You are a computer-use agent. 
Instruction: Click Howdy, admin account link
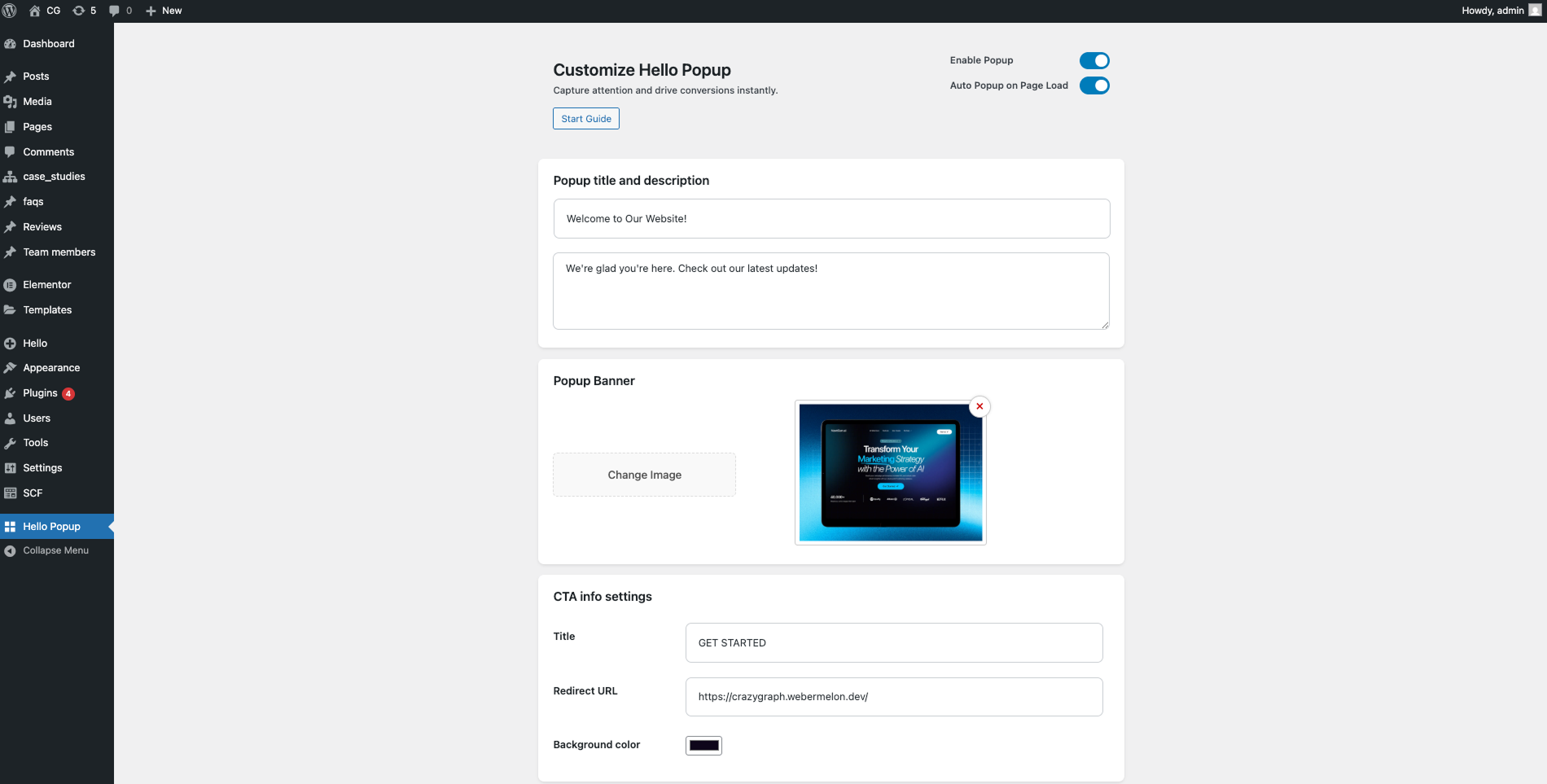(1492, 11)
